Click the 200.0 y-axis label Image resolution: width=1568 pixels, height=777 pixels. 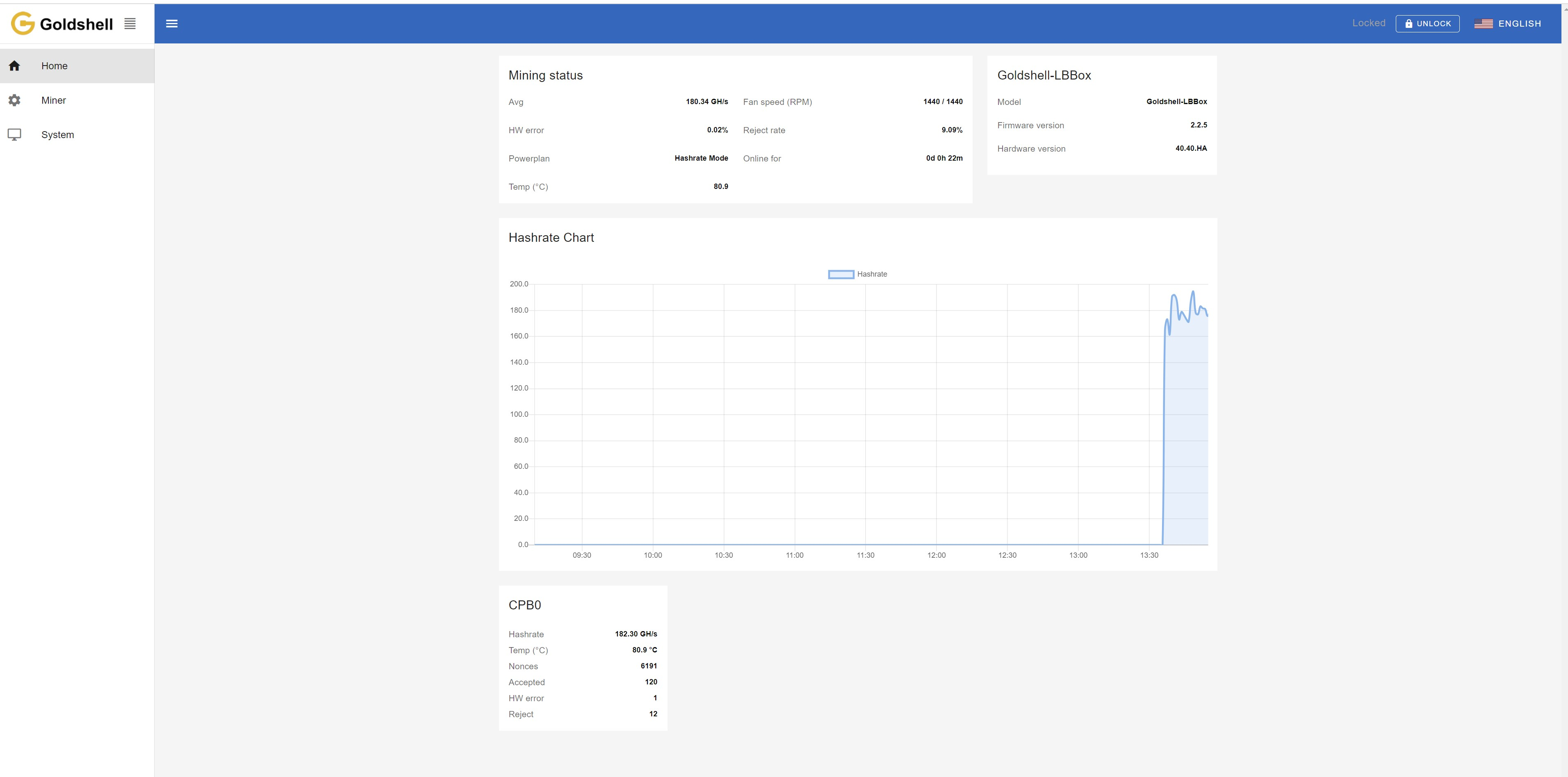(x=519, y=284)
